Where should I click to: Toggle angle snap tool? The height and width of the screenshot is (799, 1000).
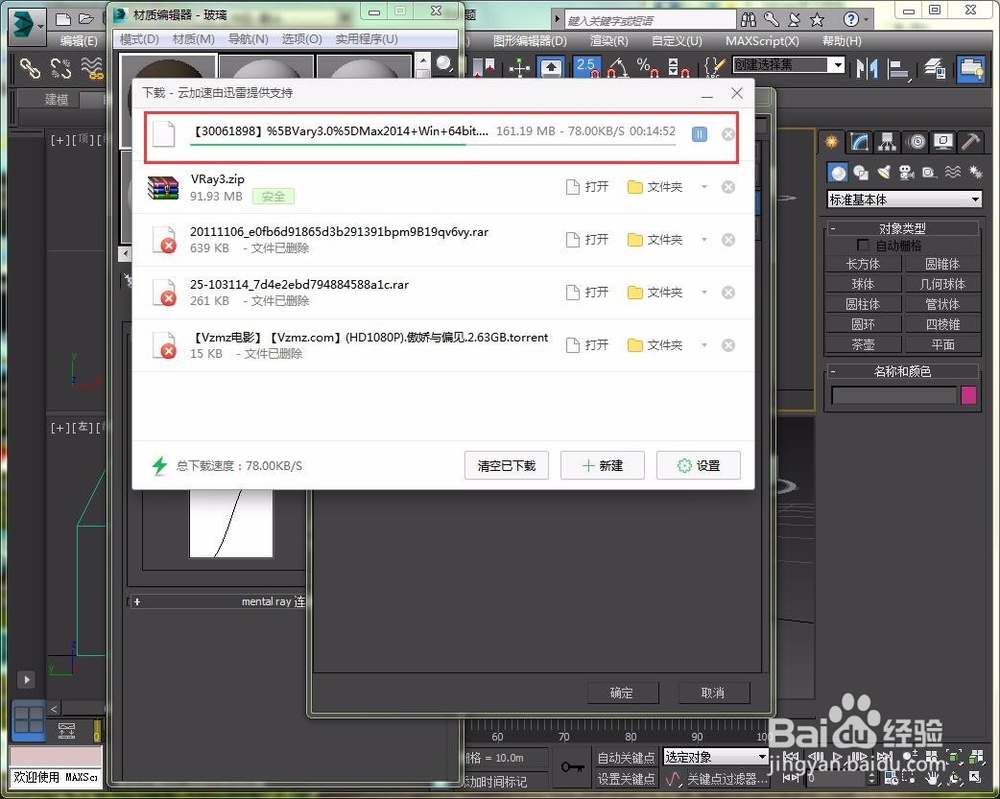[617, 68]
